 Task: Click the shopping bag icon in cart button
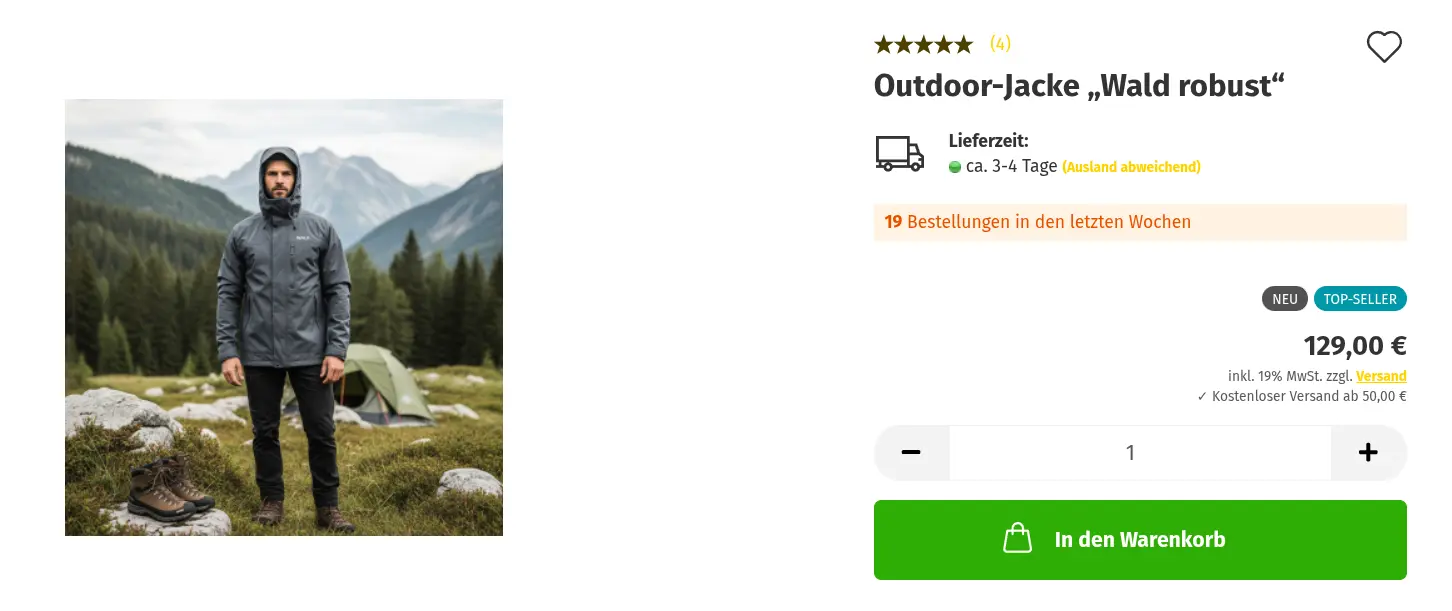pos(1017,538)
